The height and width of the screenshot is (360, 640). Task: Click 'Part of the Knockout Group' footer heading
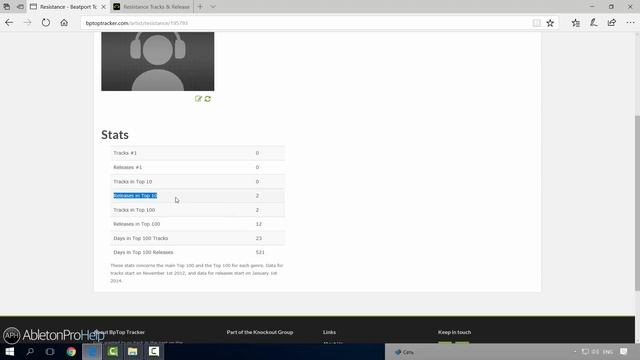coord(260,332)
